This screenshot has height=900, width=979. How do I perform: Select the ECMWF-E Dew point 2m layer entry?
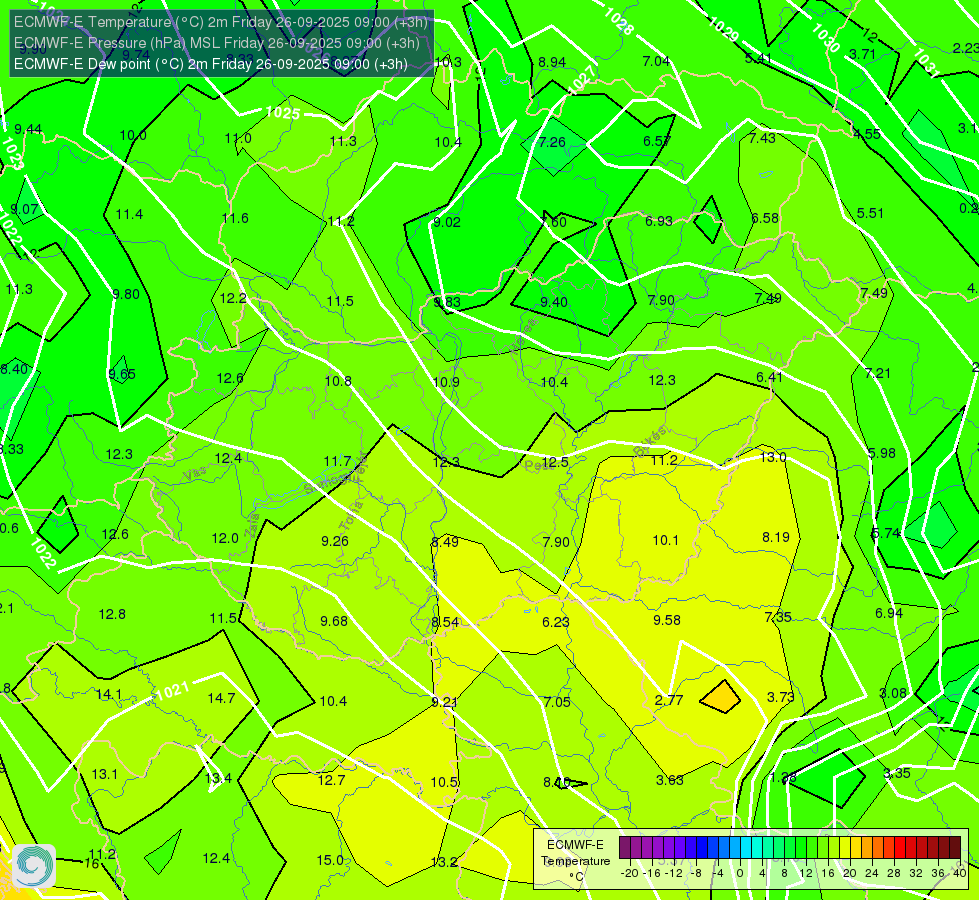pos(210,64)
